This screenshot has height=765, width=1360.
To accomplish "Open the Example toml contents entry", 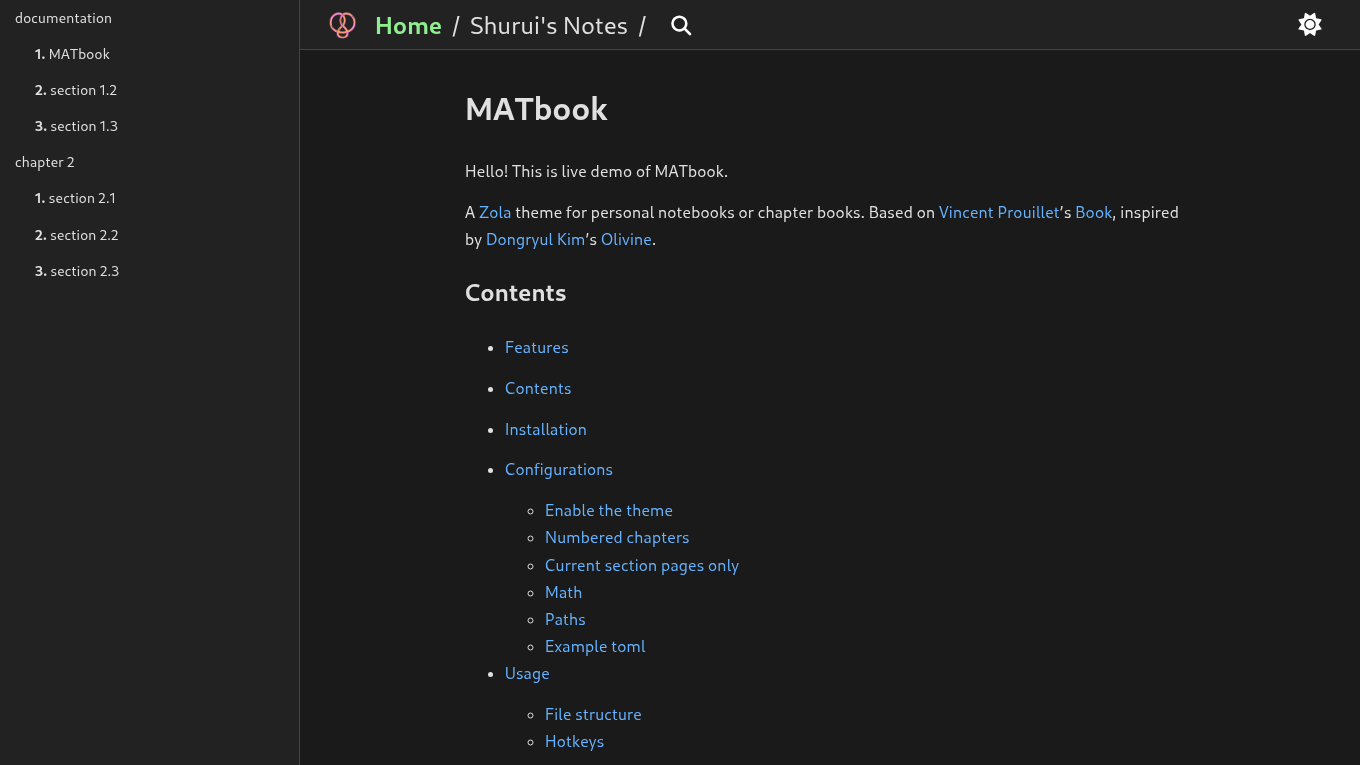I will pos(595,646).
